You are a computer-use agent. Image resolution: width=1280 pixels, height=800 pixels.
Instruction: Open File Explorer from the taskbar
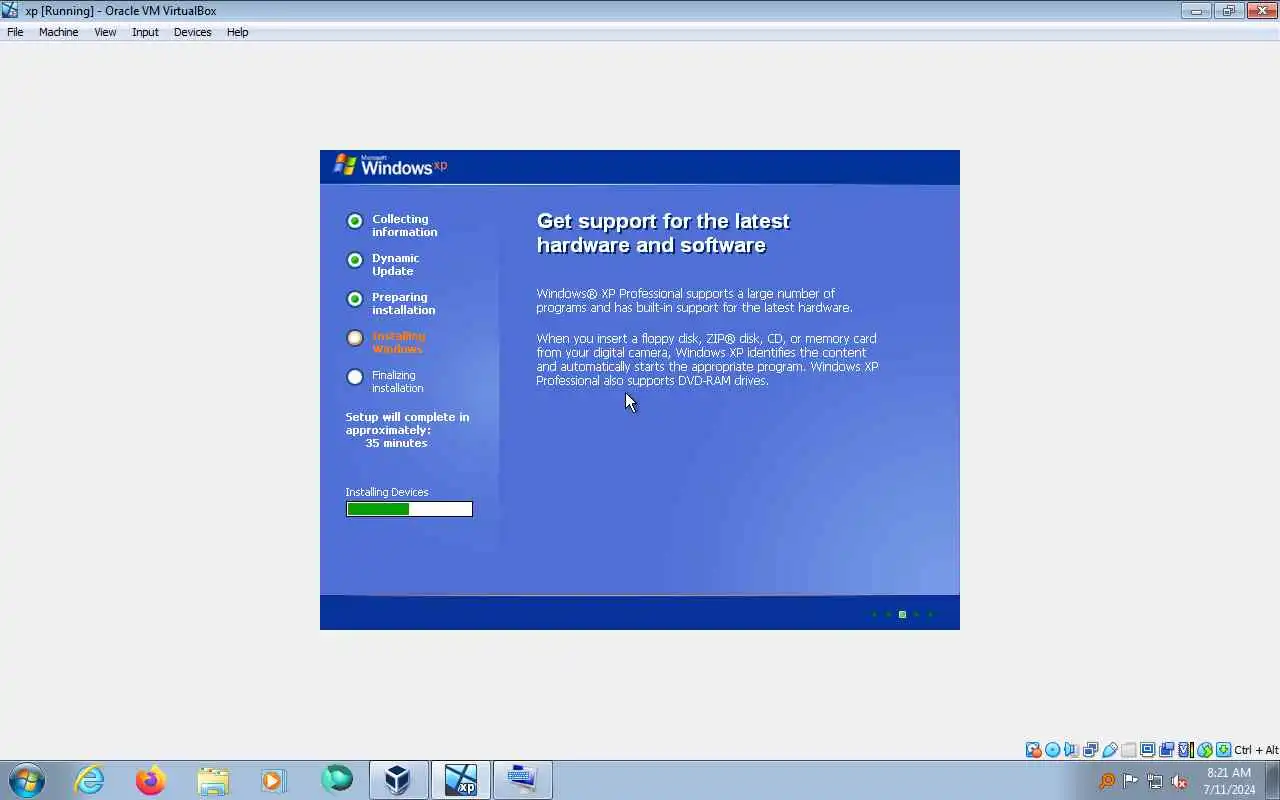213,780
